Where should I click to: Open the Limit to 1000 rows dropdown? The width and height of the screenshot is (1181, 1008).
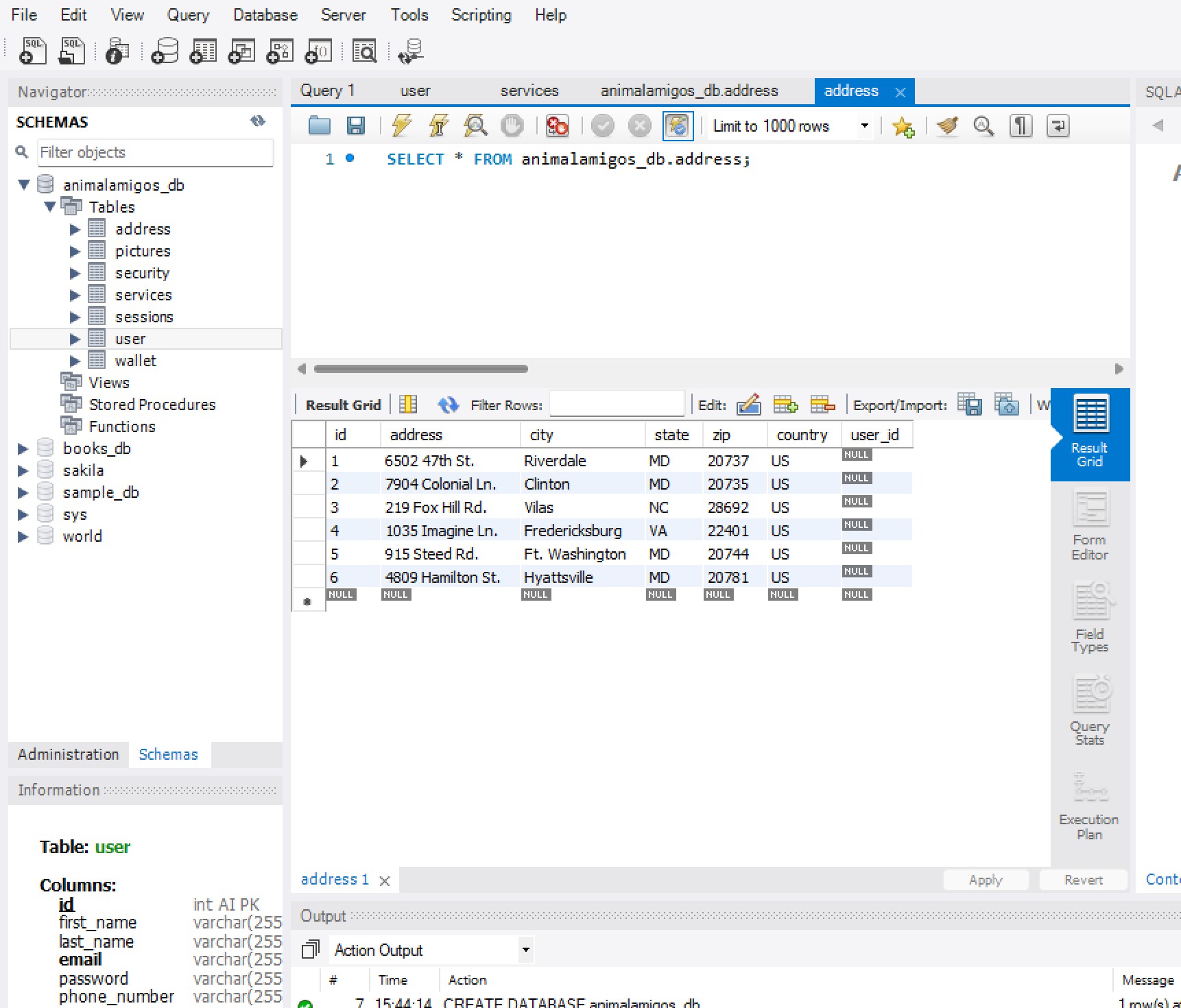864,125
